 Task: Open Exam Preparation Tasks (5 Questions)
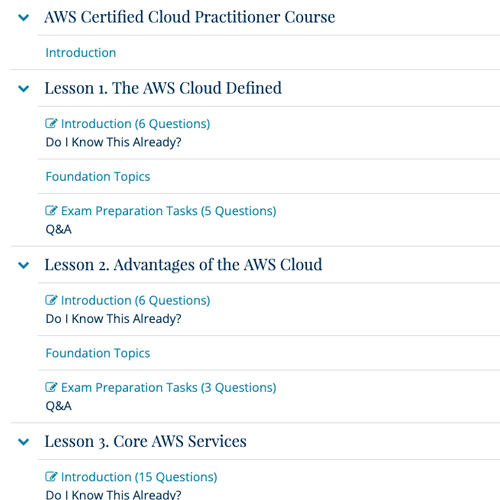coord(169,211)
